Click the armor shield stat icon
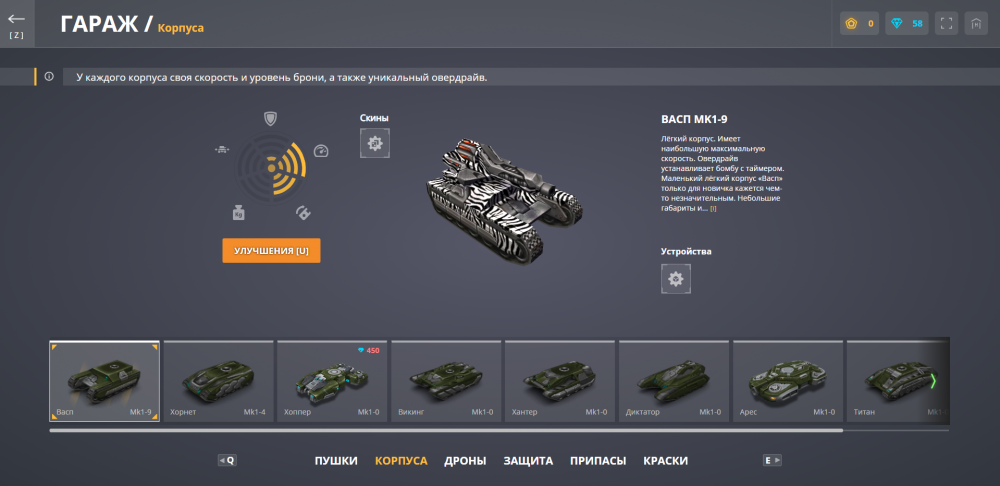Viewport: 1000px width, 486px height. [271, 119]
